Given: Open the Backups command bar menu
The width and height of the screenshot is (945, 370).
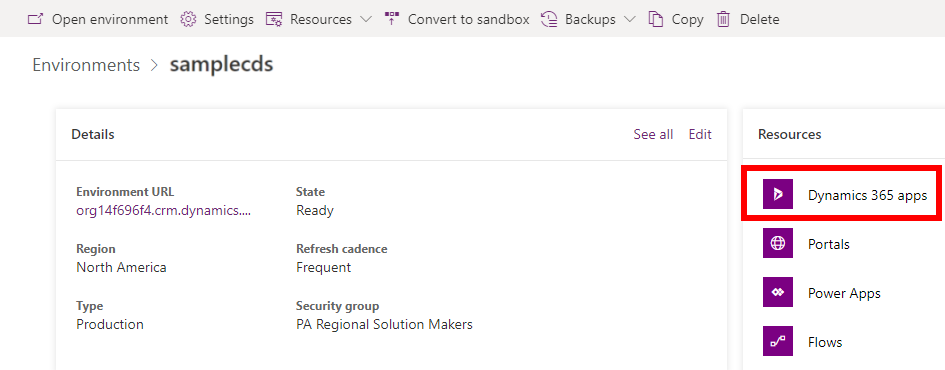Looking at the screenshot, I should pos(590,19).
